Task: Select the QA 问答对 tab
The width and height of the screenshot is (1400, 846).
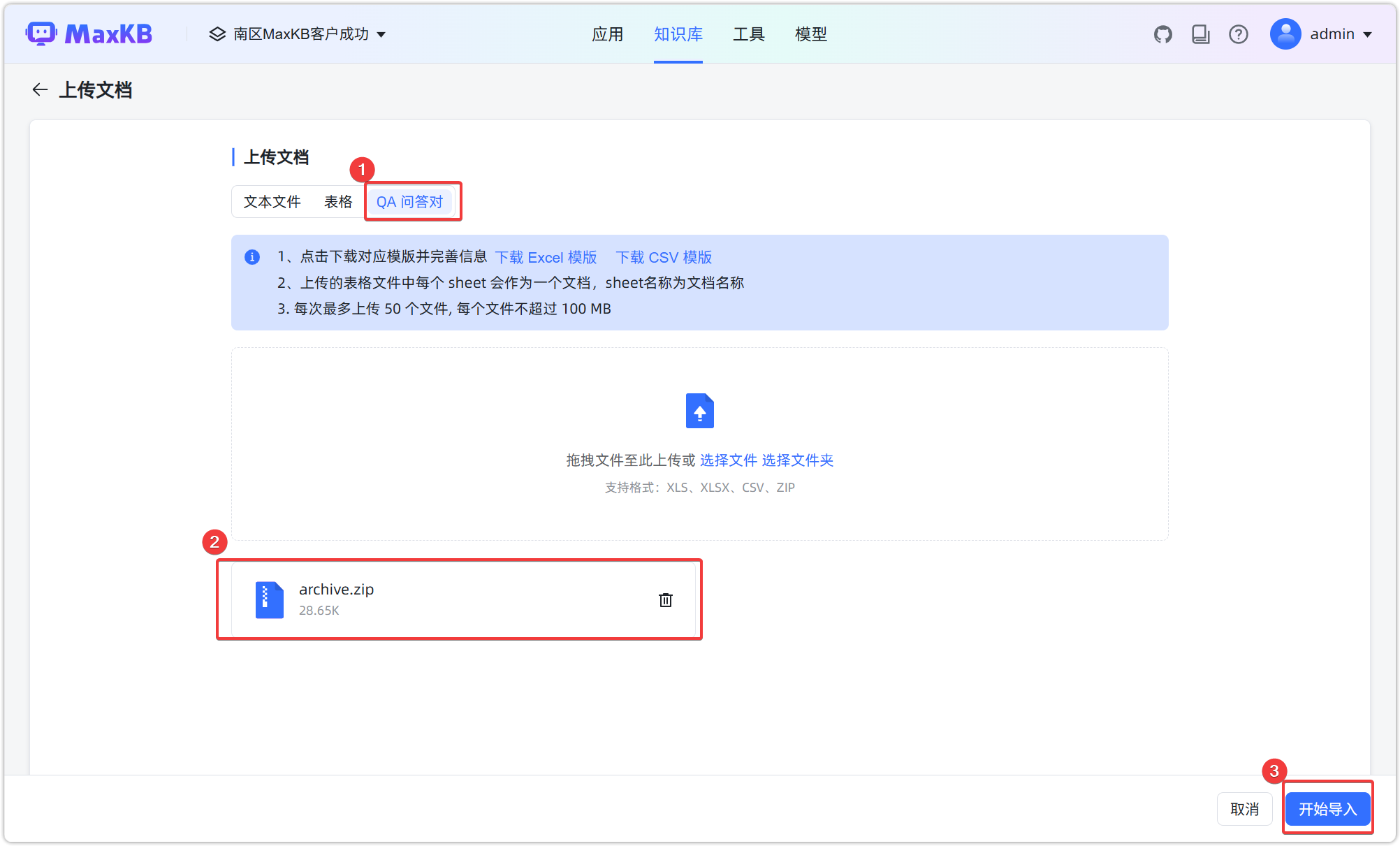Action: (x=410, y=202)
